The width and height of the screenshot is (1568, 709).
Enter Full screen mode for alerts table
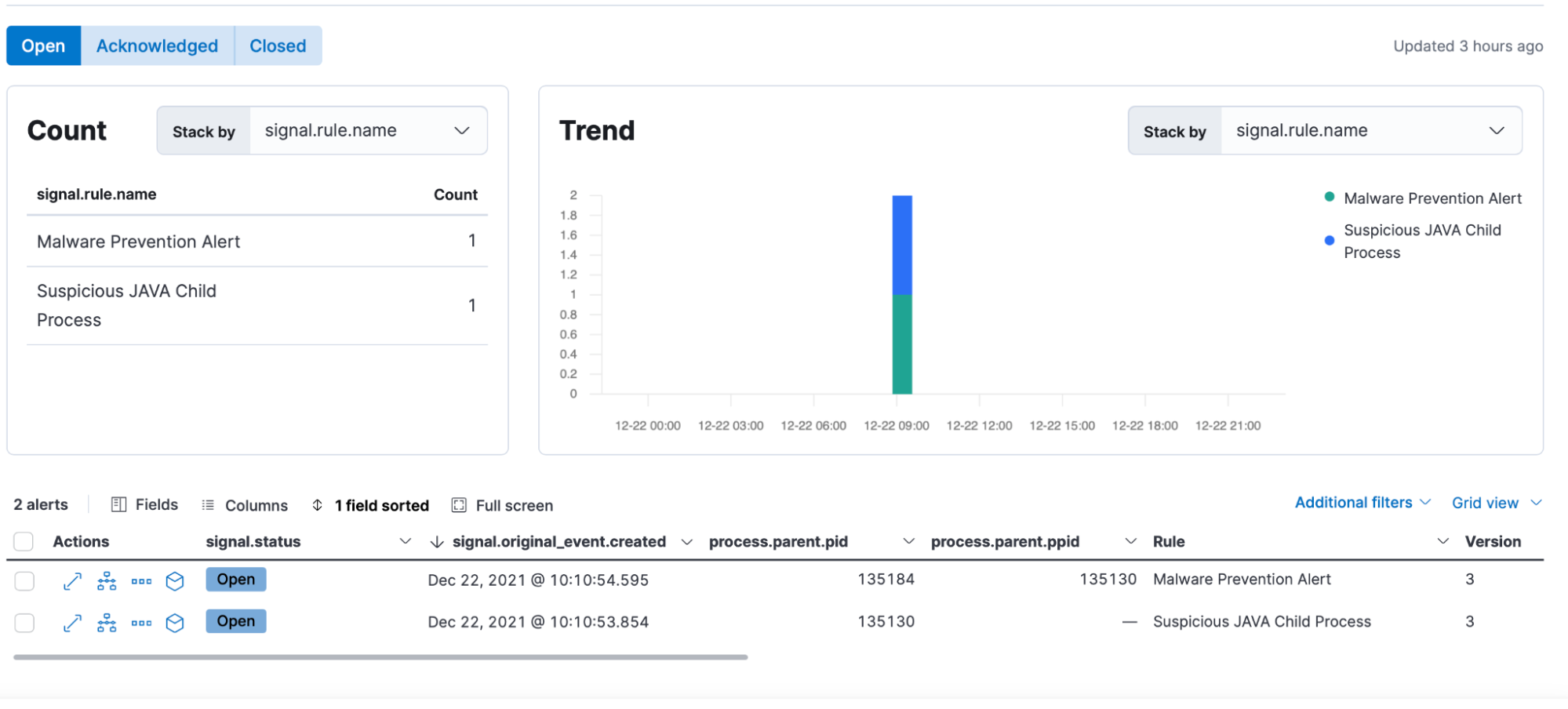point(503,505)
